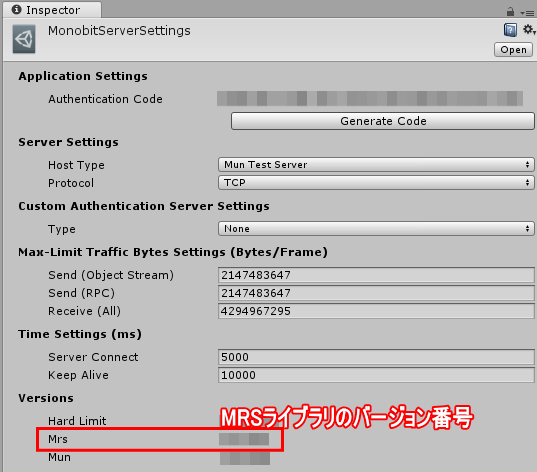Click the Host Type label
This screenshot has height=472, width=537.
[x=76, y=165]
